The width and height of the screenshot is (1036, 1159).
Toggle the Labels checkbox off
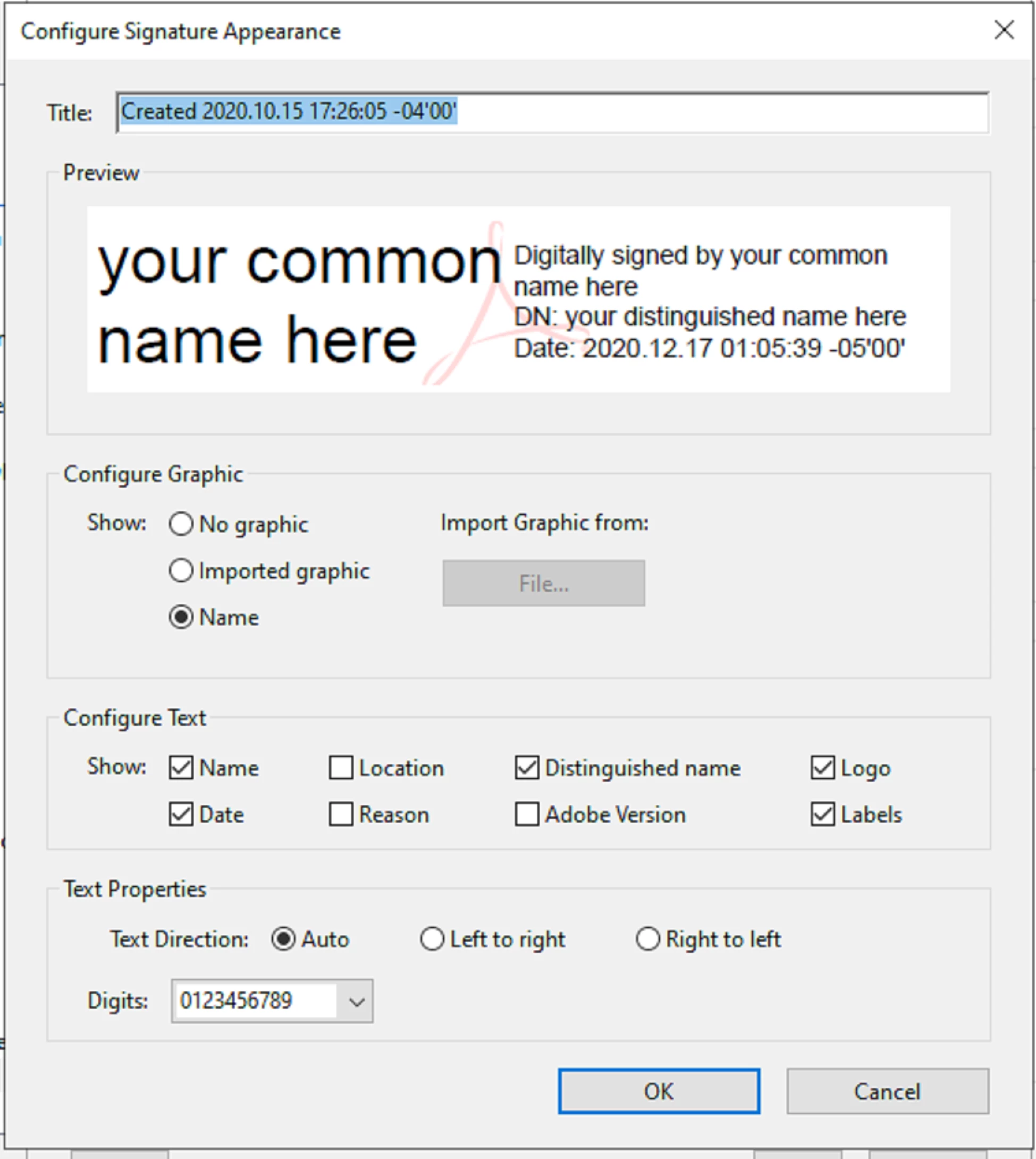click(x=822, y=814)
